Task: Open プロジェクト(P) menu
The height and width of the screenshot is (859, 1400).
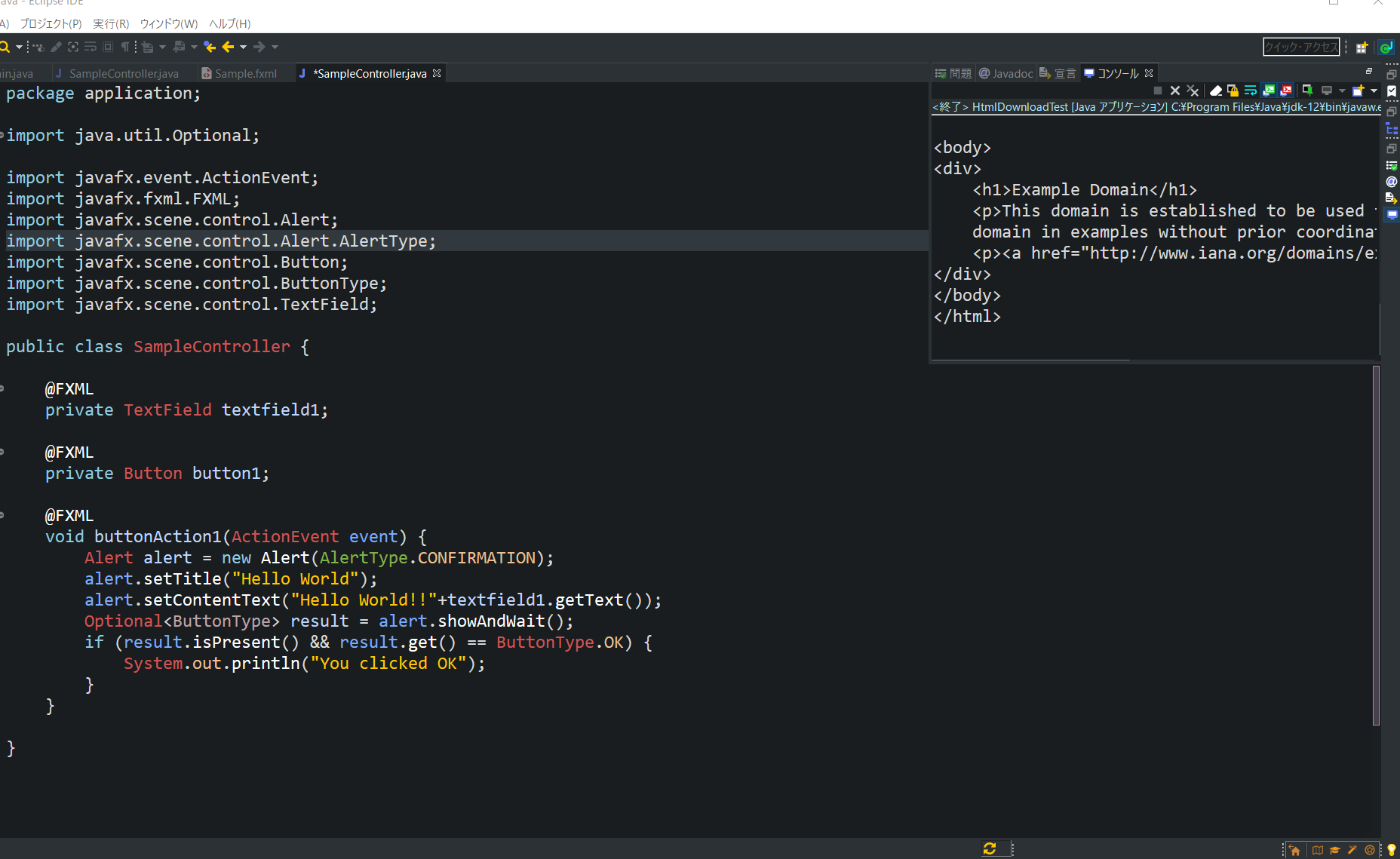Action: pyautogui.click(x=51, y=23)
